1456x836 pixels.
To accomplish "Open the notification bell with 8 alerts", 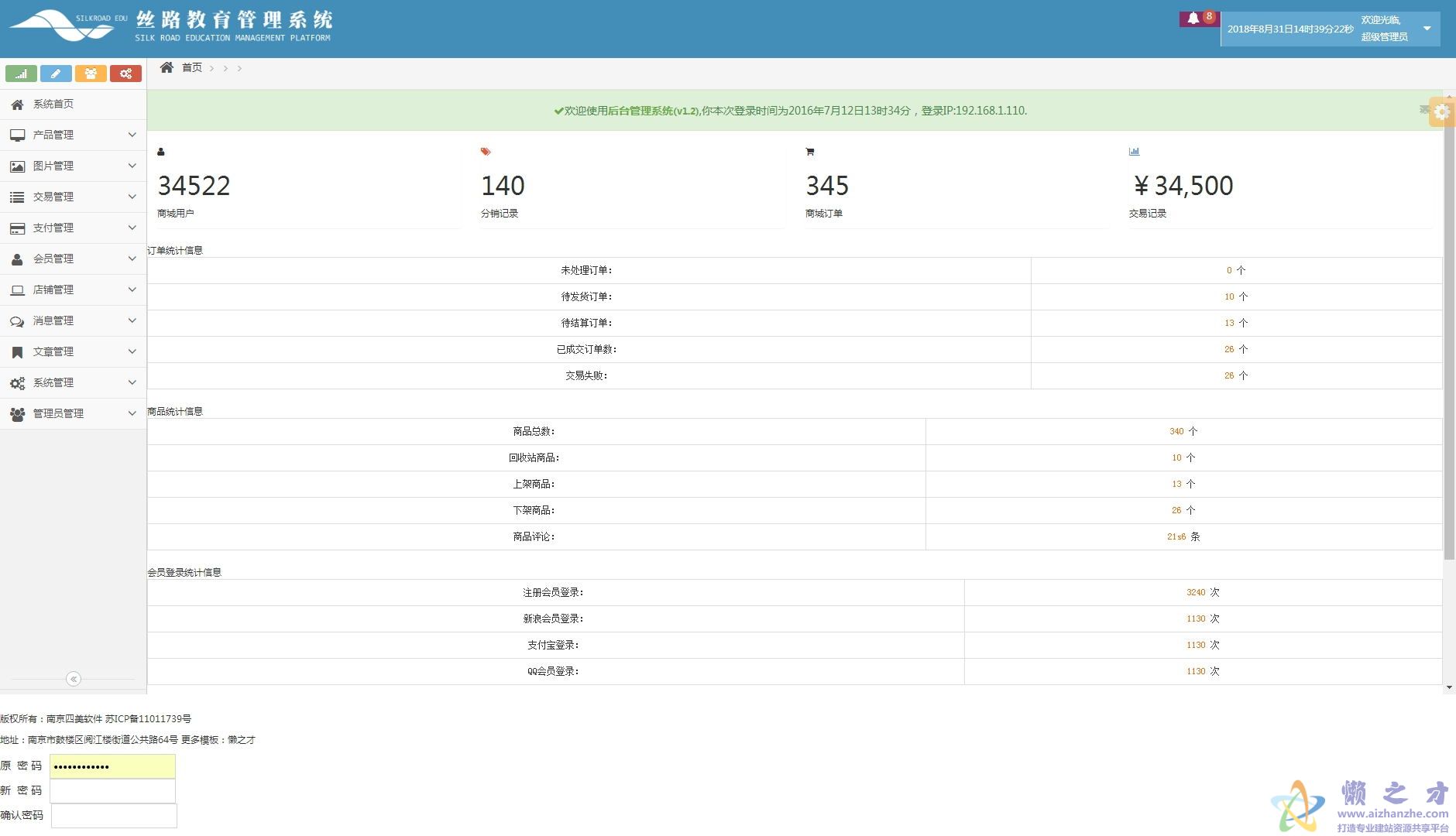I will [1193, 18].
